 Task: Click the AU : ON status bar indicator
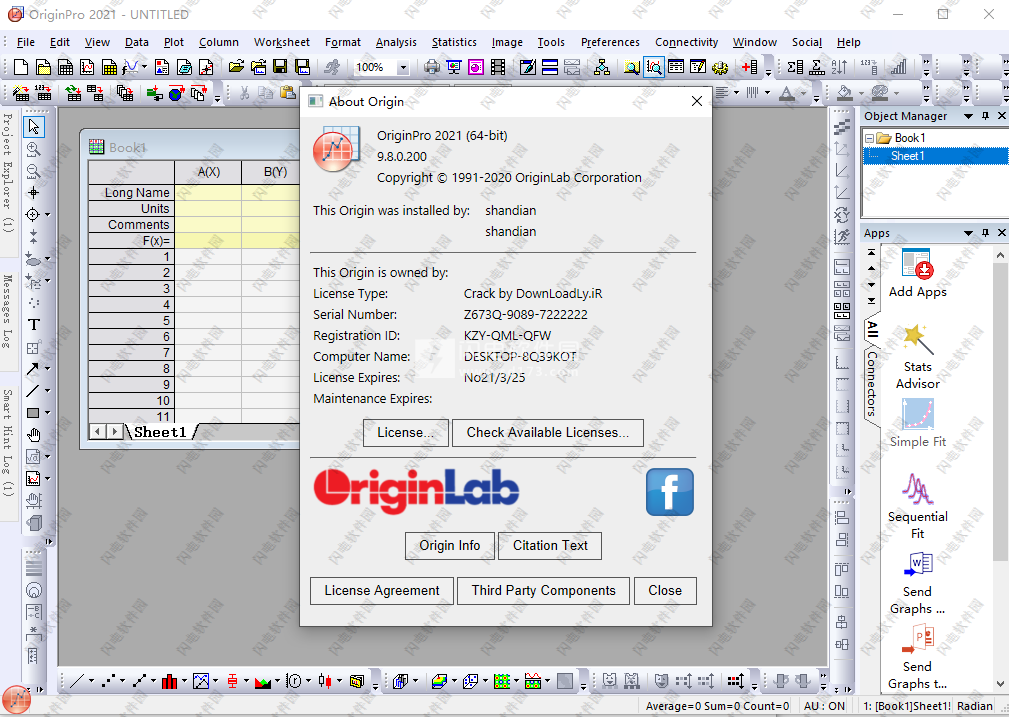click(x=824, y=706)
